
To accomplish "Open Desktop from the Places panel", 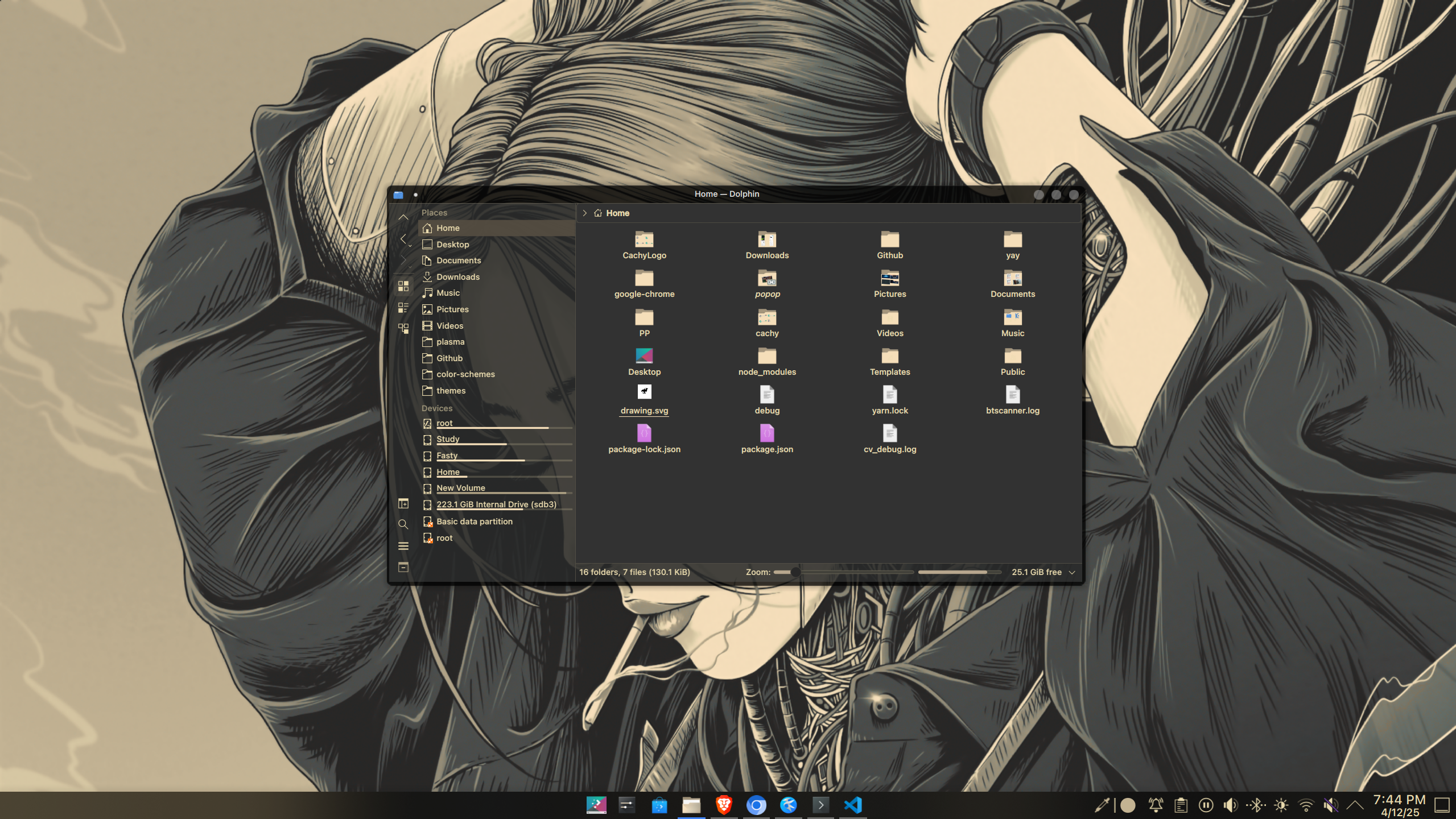I will click(x=496, y=245).
